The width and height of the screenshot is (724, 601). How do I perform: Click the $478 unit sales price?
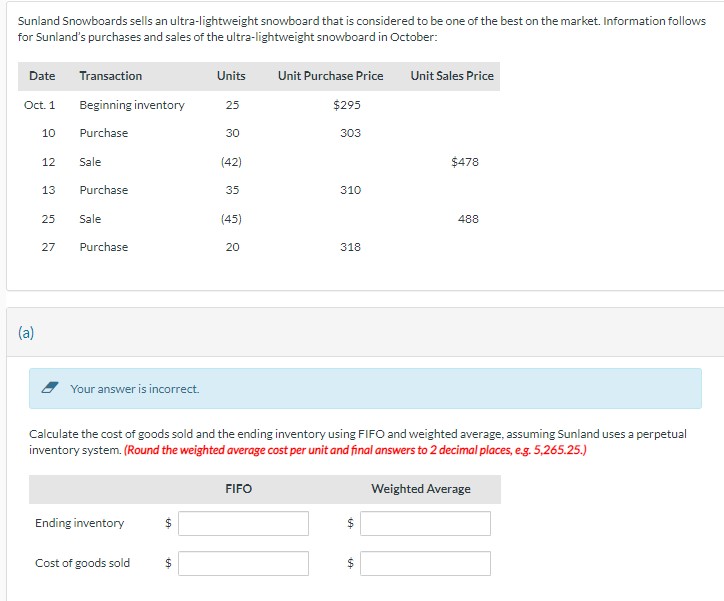coord(465,162)
